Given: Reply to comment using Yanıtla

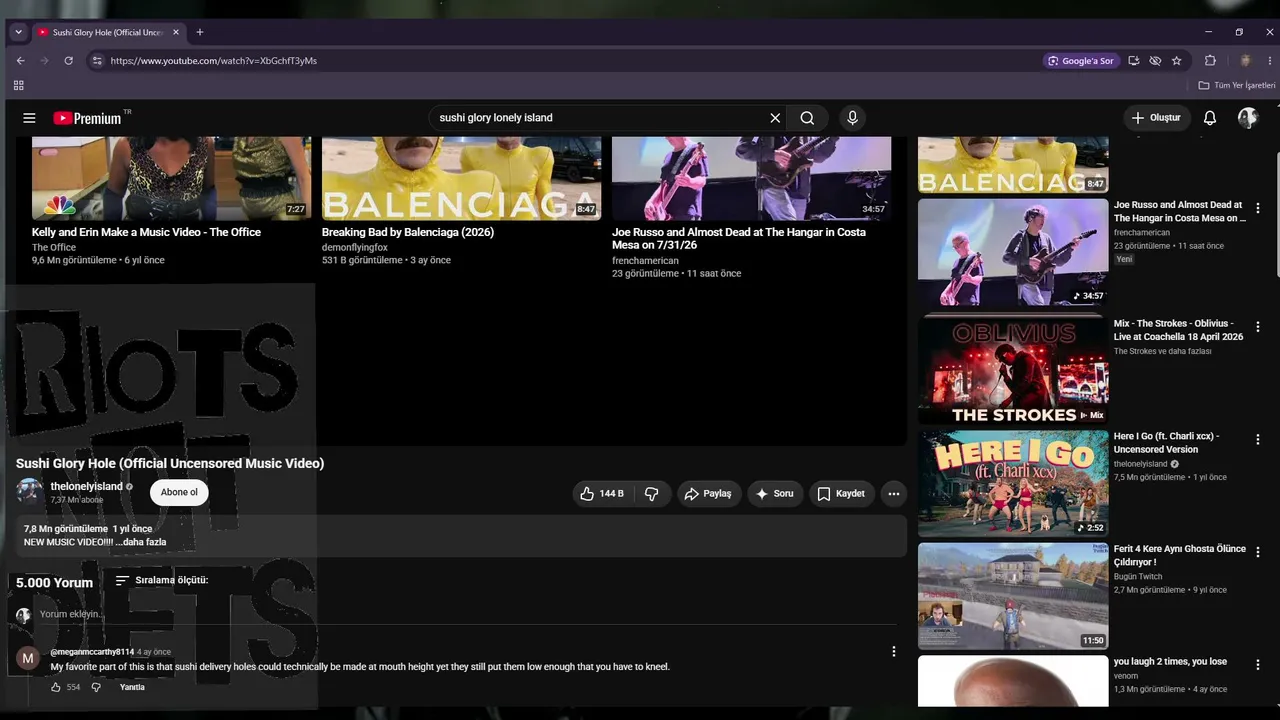Looking at the screenshot, I should pyautogui.click(x=132, y=687).
